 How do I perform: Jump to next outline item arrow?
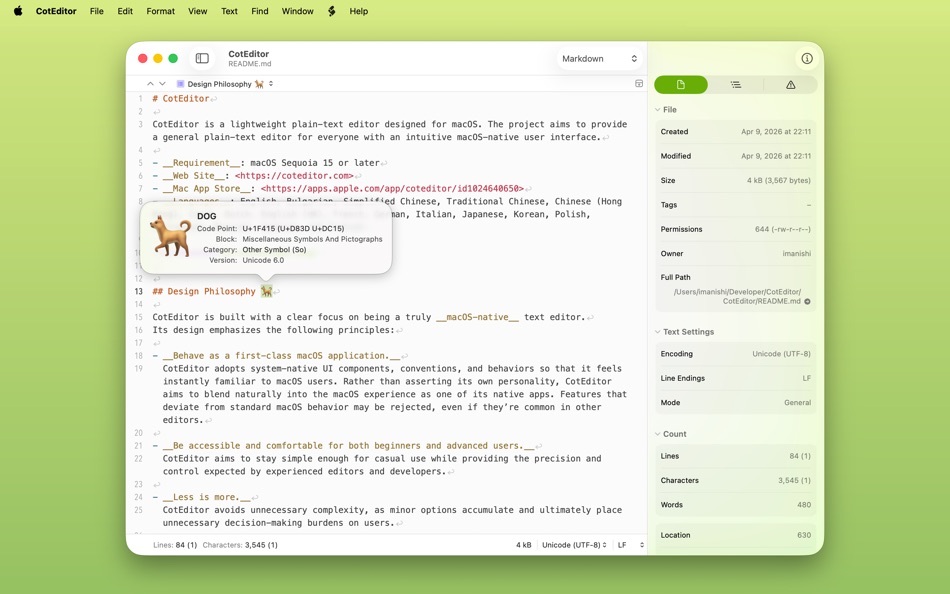pyautogui.click(x=162, y=84)
